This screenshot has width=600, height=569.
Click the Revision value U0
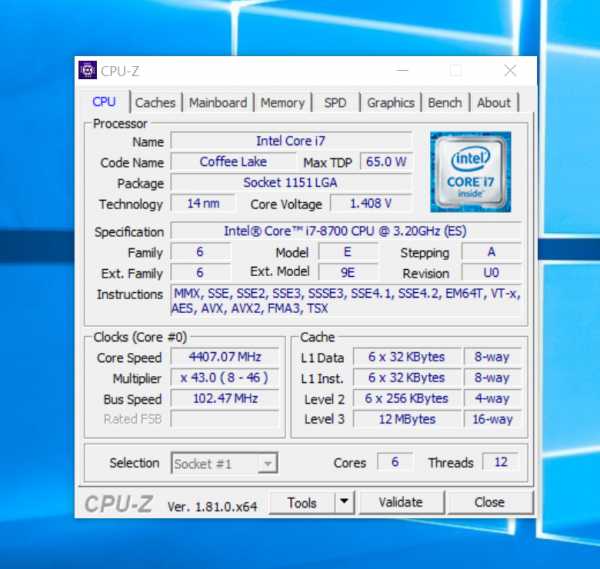pyautogui.click(x=491, y=272)
